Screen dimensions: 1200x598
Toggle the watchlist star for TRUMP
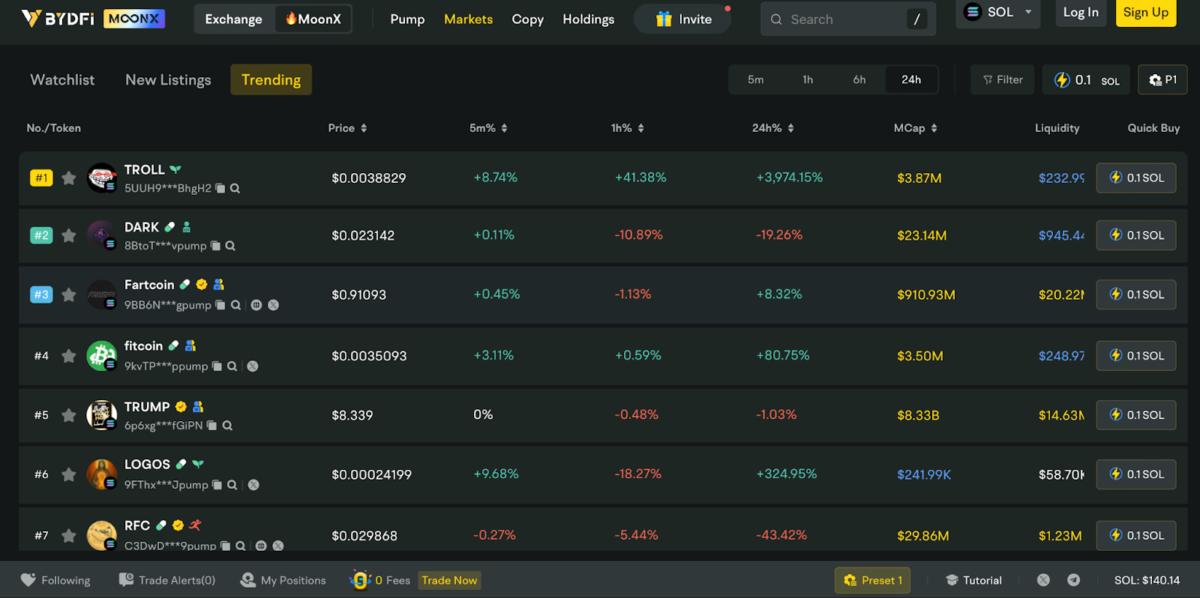[68, 415]
